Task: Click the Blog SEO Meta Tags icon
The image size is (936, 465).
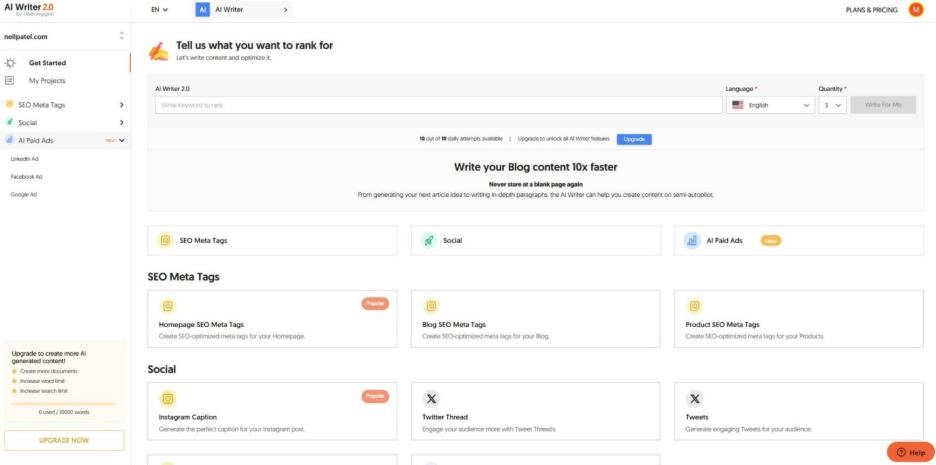Action: tap(431, 306)
